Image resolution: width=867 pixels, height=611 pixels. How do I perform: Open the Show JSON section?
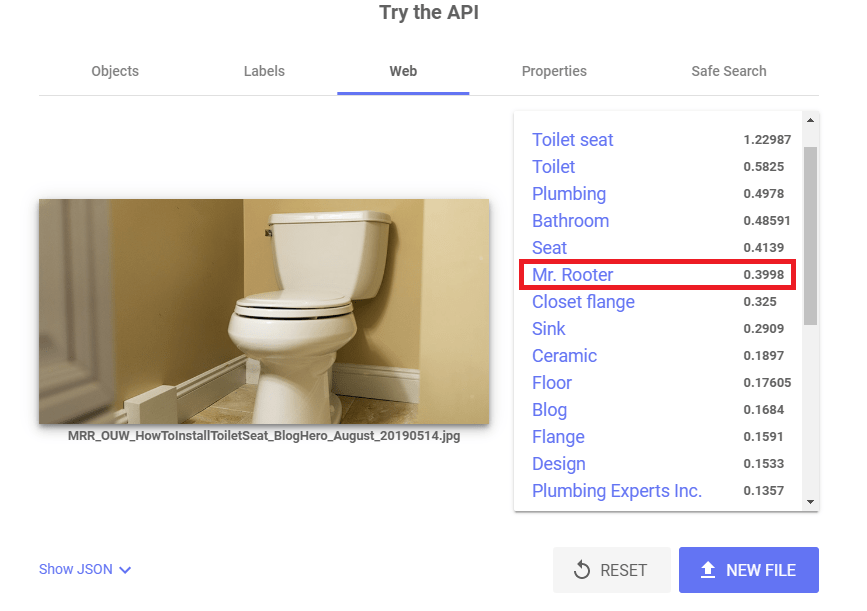pyautogui.click(x=85, y=569)
